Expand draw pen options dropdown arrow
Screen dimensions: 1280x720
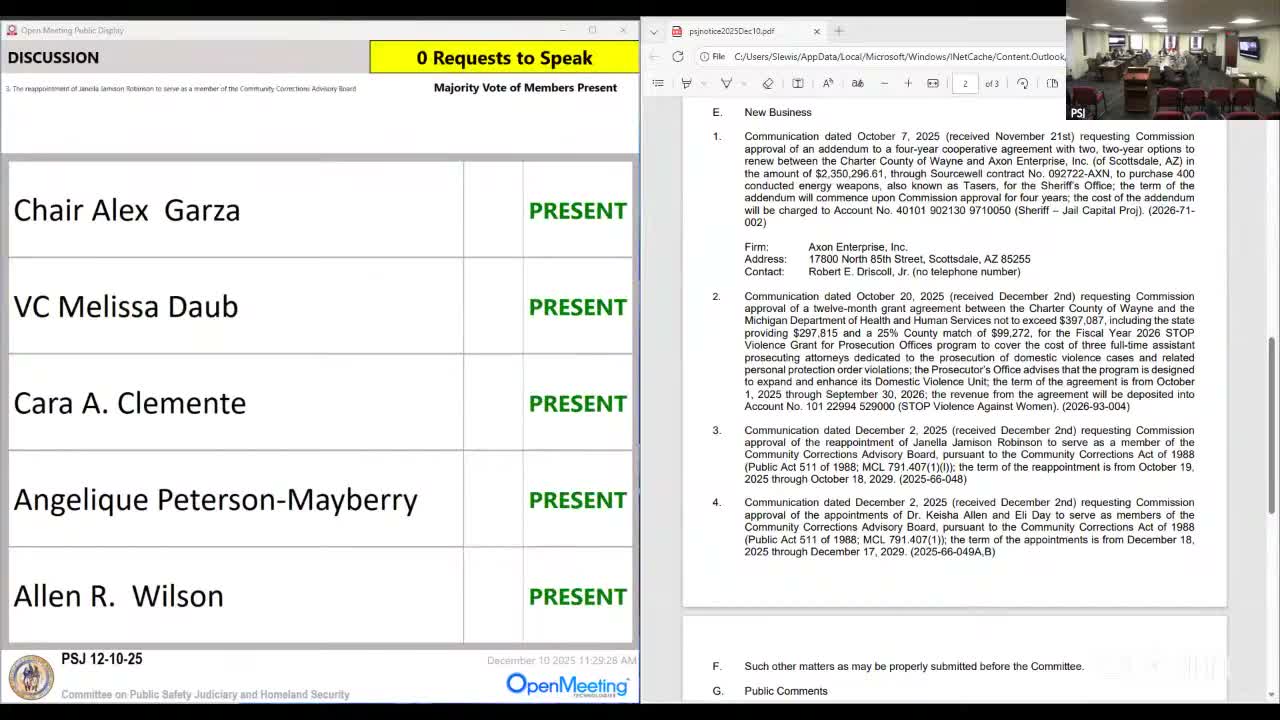tap(743, 83)
